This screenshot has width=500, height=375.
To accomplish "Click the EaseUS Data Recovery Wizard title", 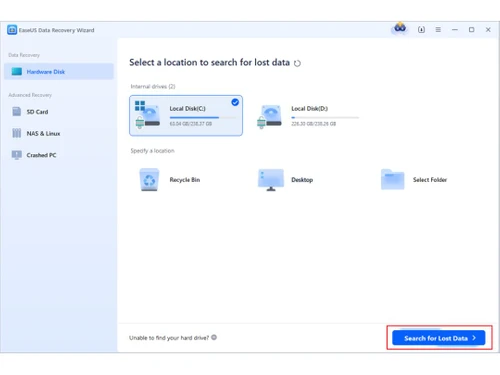I will coord(56,30).
